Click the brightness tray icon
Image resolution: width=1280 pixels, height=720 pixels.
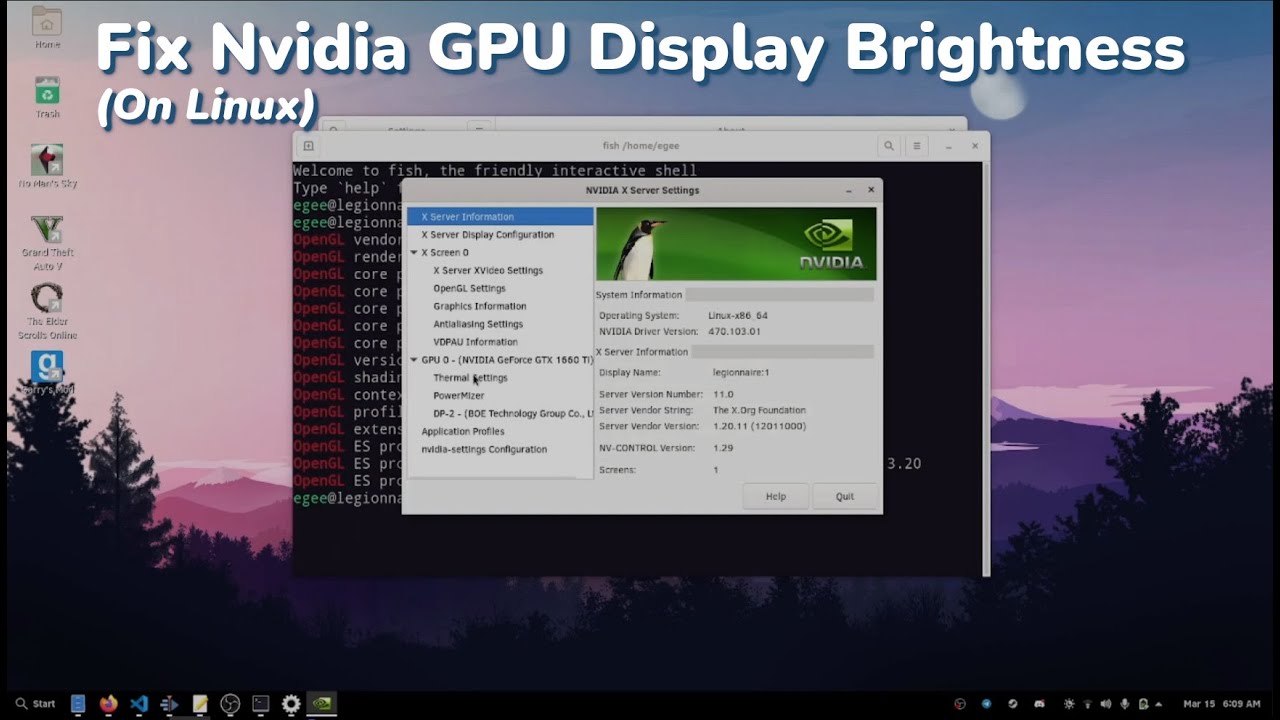tap(1070, 704)
